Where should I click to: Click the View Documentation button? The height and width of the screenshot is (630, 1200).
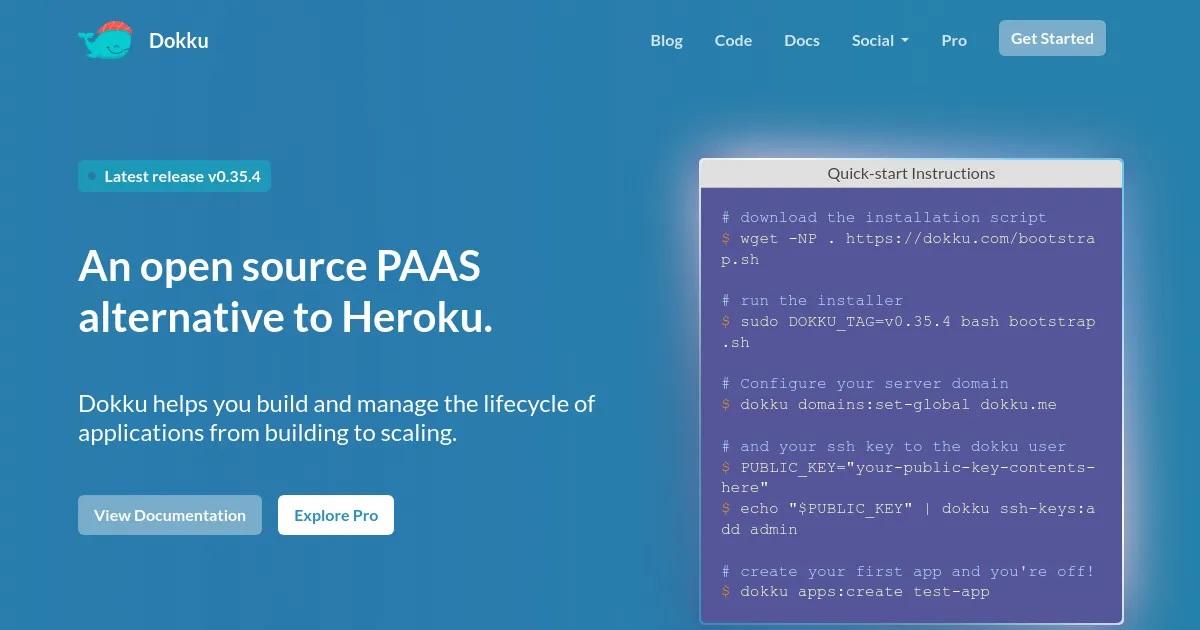click(x=170, y=515)
